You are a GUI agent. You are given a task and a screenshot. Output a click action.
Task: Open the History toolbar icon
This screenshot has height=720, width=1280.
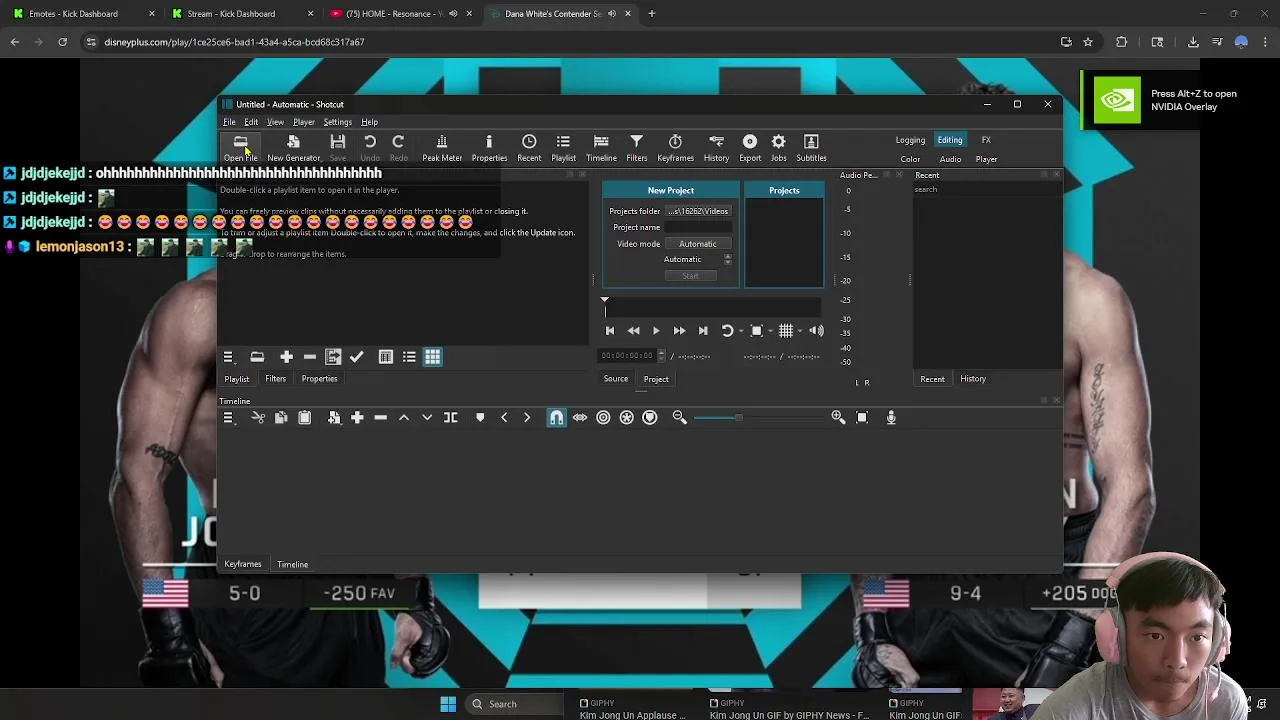(x=716, y=148)
